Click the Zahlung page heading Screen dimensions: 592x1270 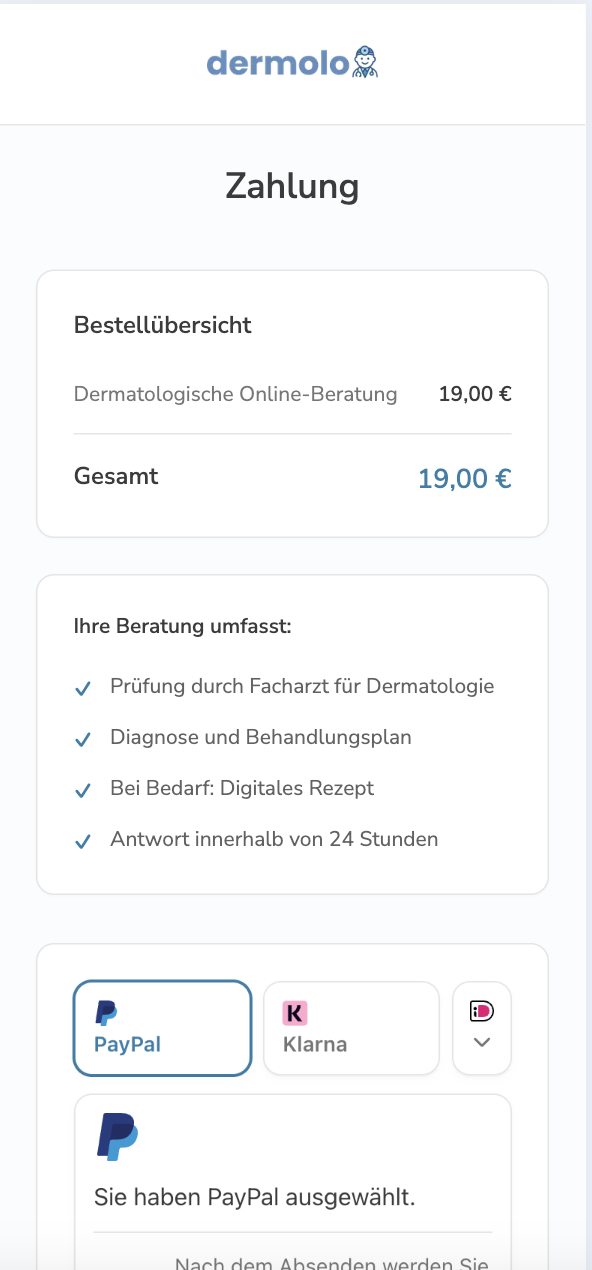tap(291, 186)
